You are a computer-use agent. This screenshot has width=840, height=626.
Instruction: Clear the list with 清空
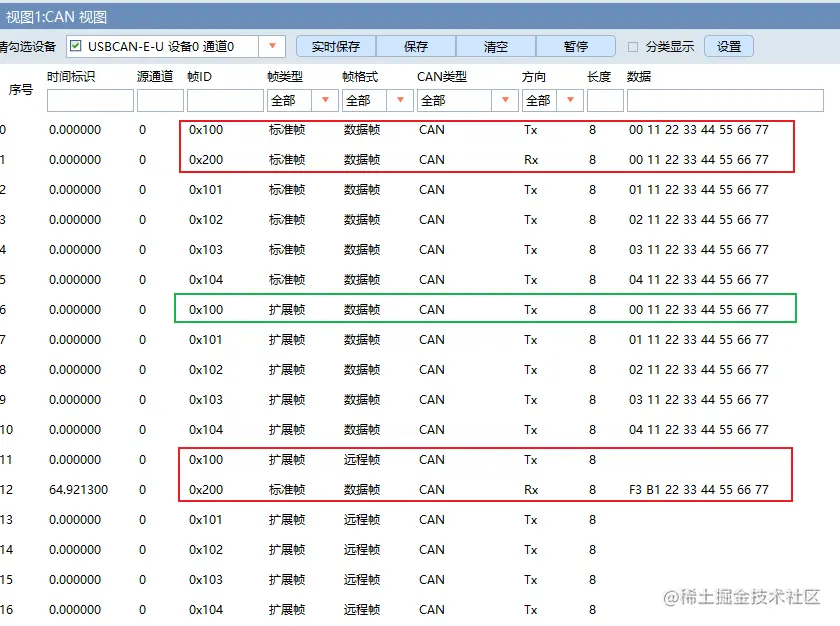pyautogui.click(x=496, y=47)
